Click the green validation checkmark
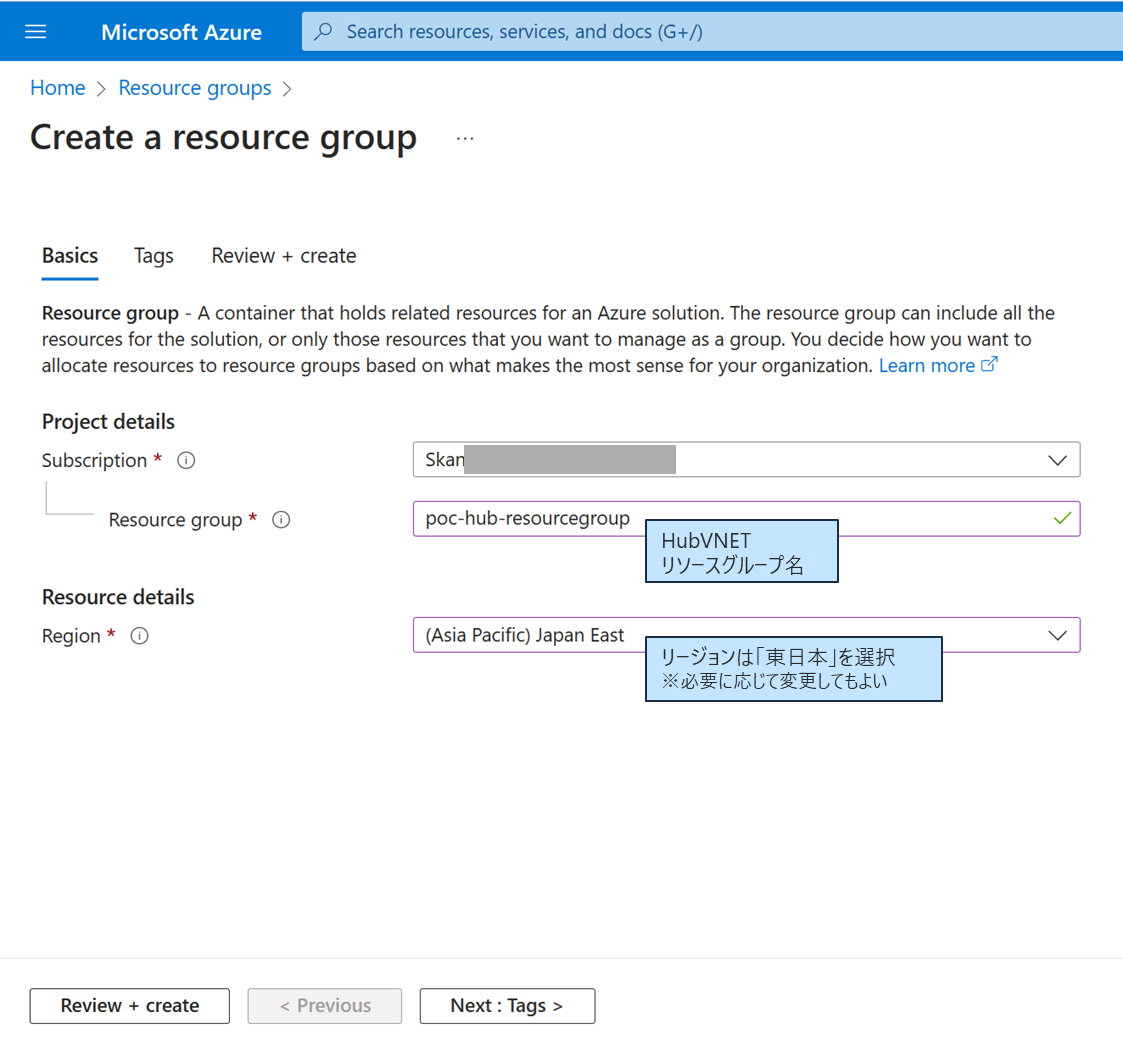Image resolution: width=1123 pixels, height=1040 pixels. pyautogui.click(x=1062, y=518)
